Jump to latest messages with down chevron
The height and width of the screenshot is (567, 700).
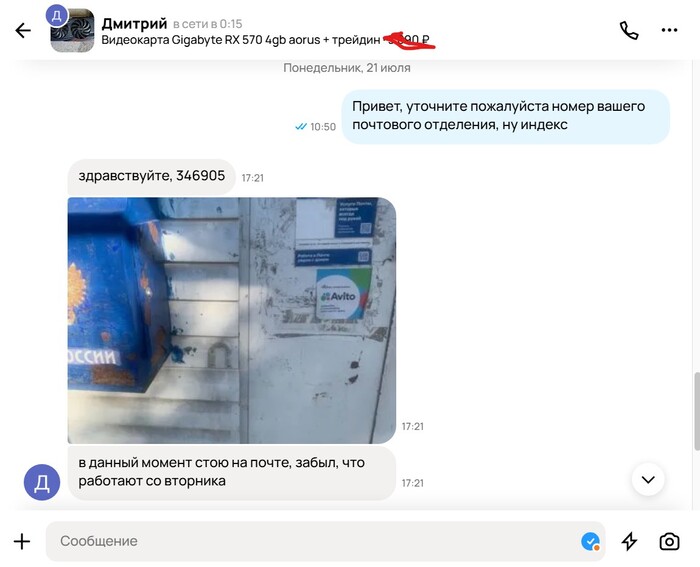click(x=648, y=479)
